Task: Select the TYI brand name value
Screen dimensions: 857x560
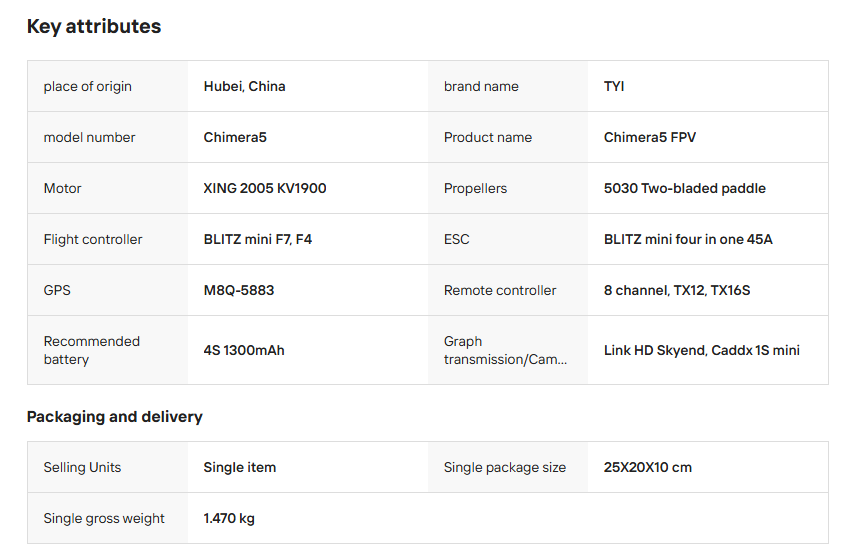Action: (x=614, y=87)
